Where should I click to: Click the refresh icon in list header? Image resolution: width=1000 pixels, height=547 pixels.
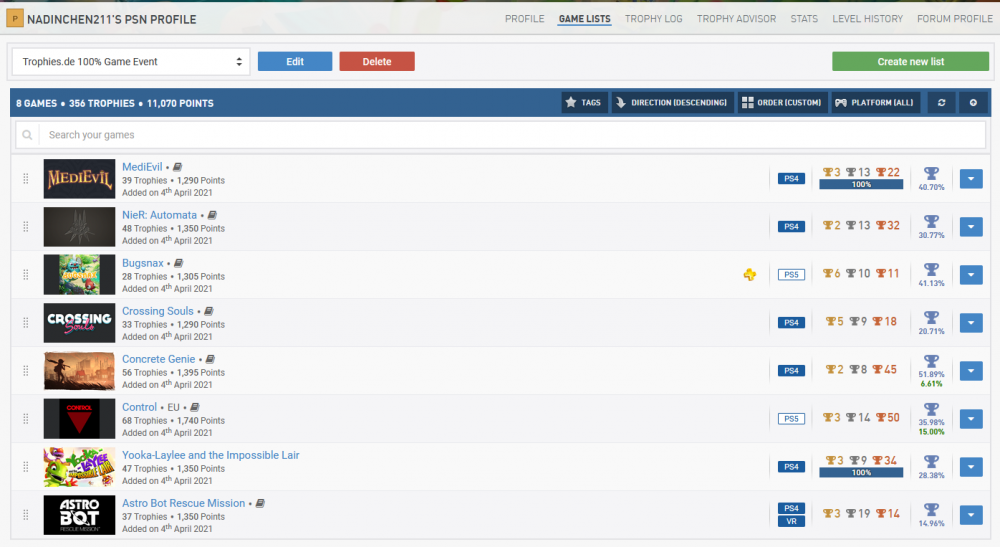point(940,103)
